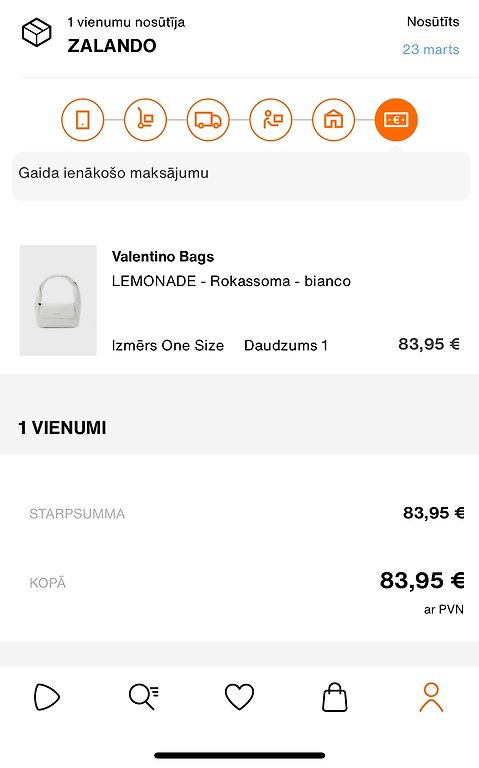Tap the Gaida ienākošo maksājumu status bubble
The image size is (479, 768).
pyautogui.click(x=241, y=176)
